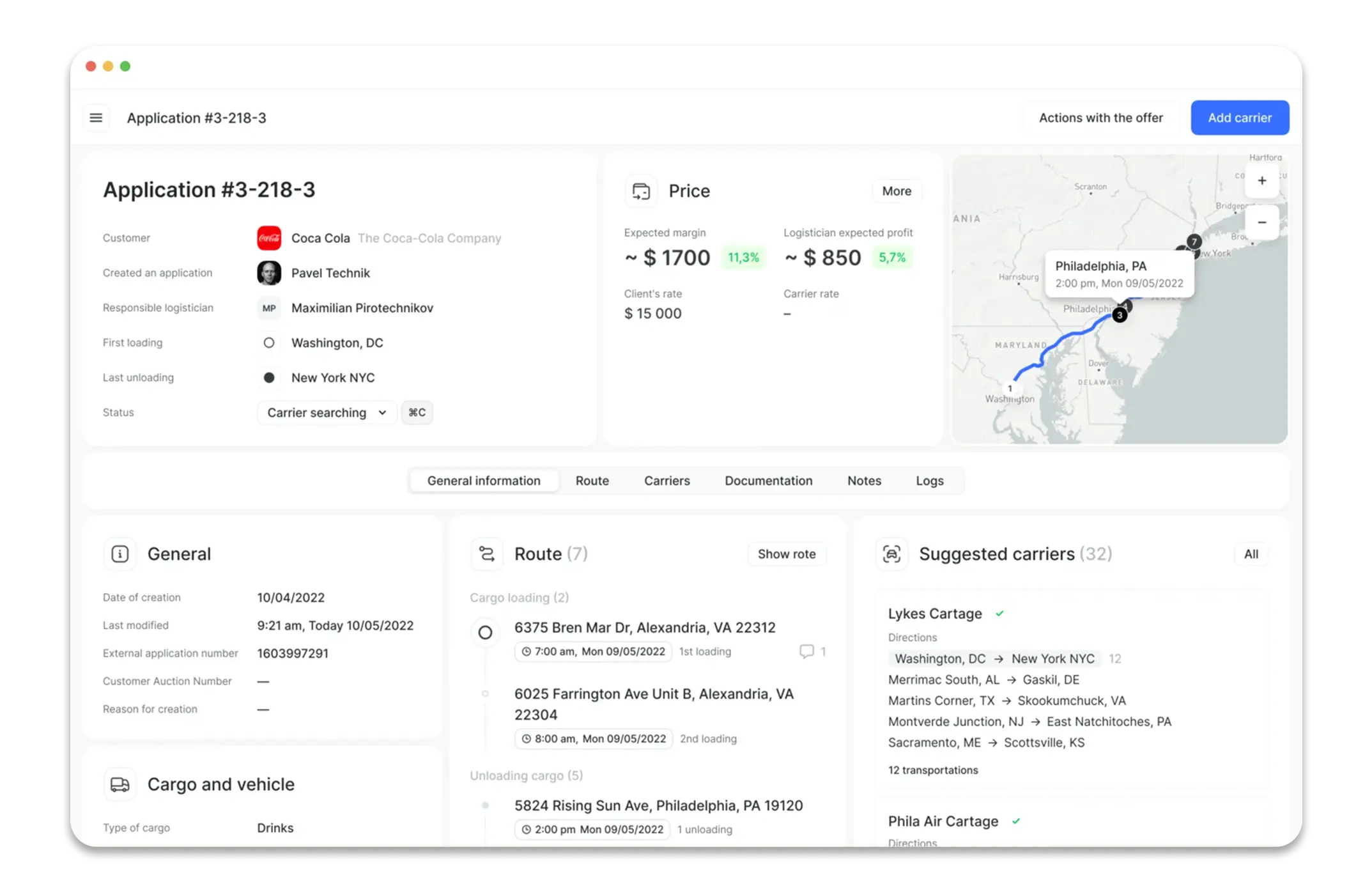Select the 6375 Bren Mar Dr route stop circle

[x=485, y=632]
